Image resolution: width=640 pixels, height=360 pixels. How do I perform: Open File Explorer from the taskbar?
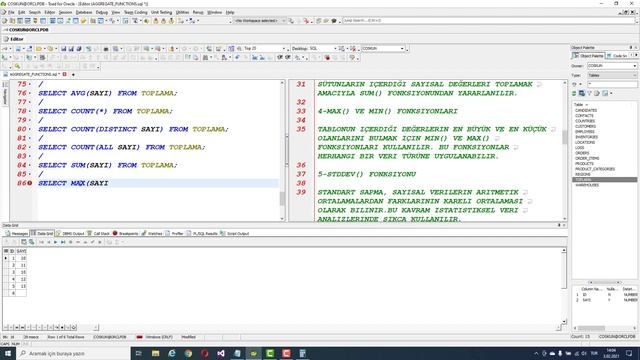(156, 353)
